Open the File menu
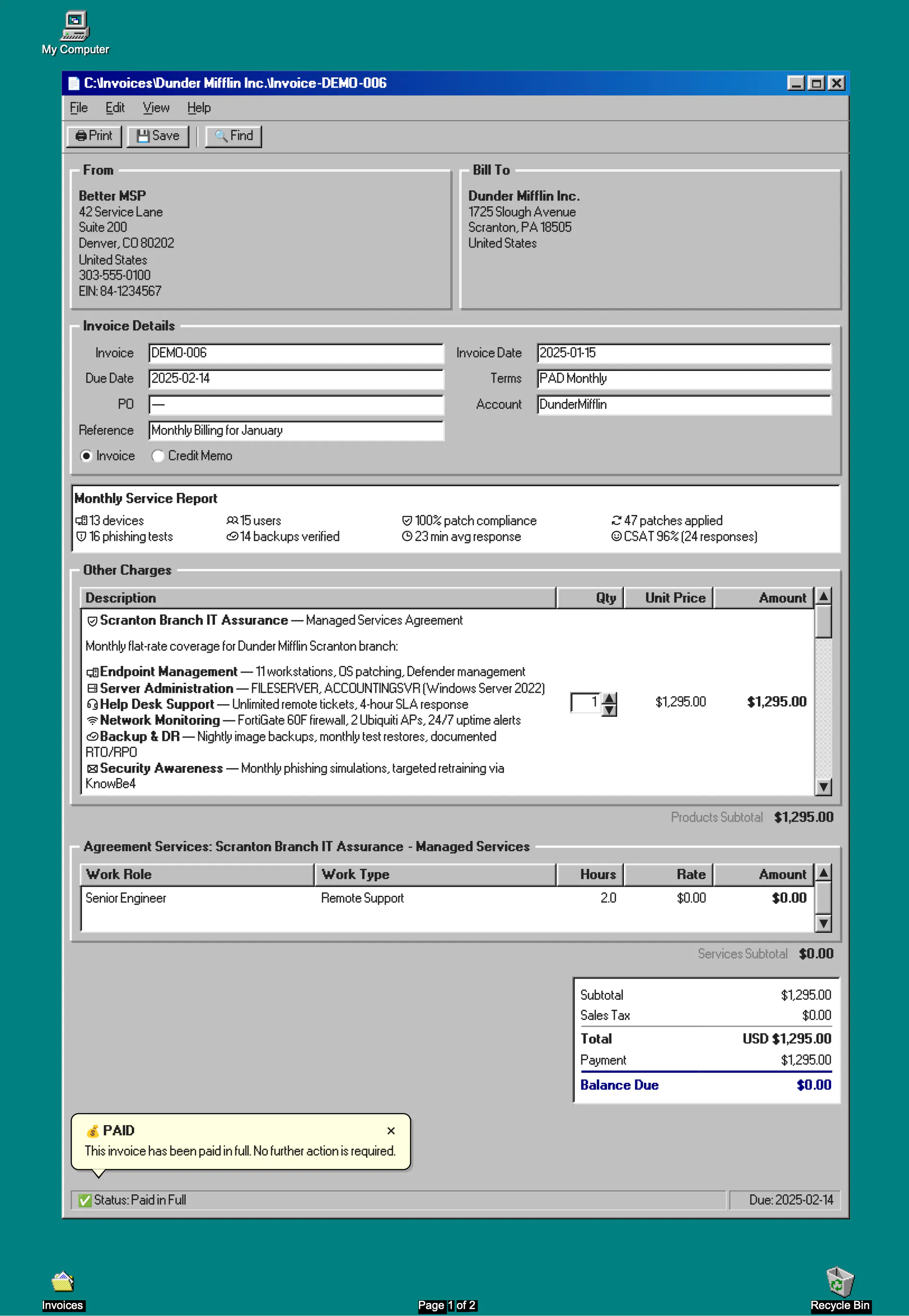 [78, 108]
